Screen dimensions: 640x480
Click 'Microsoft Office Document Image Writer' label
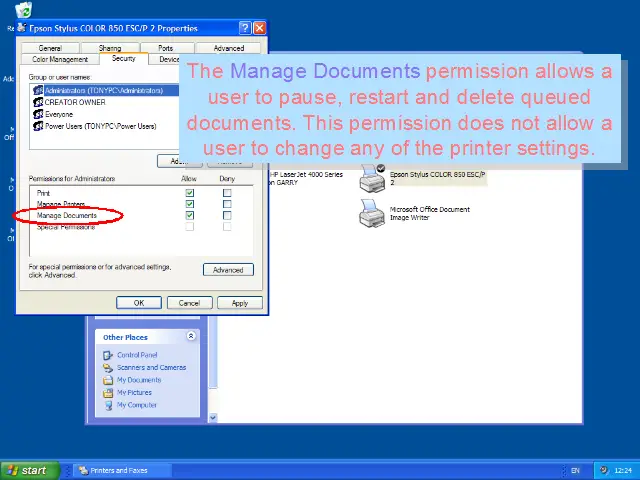tap(430, 213)
